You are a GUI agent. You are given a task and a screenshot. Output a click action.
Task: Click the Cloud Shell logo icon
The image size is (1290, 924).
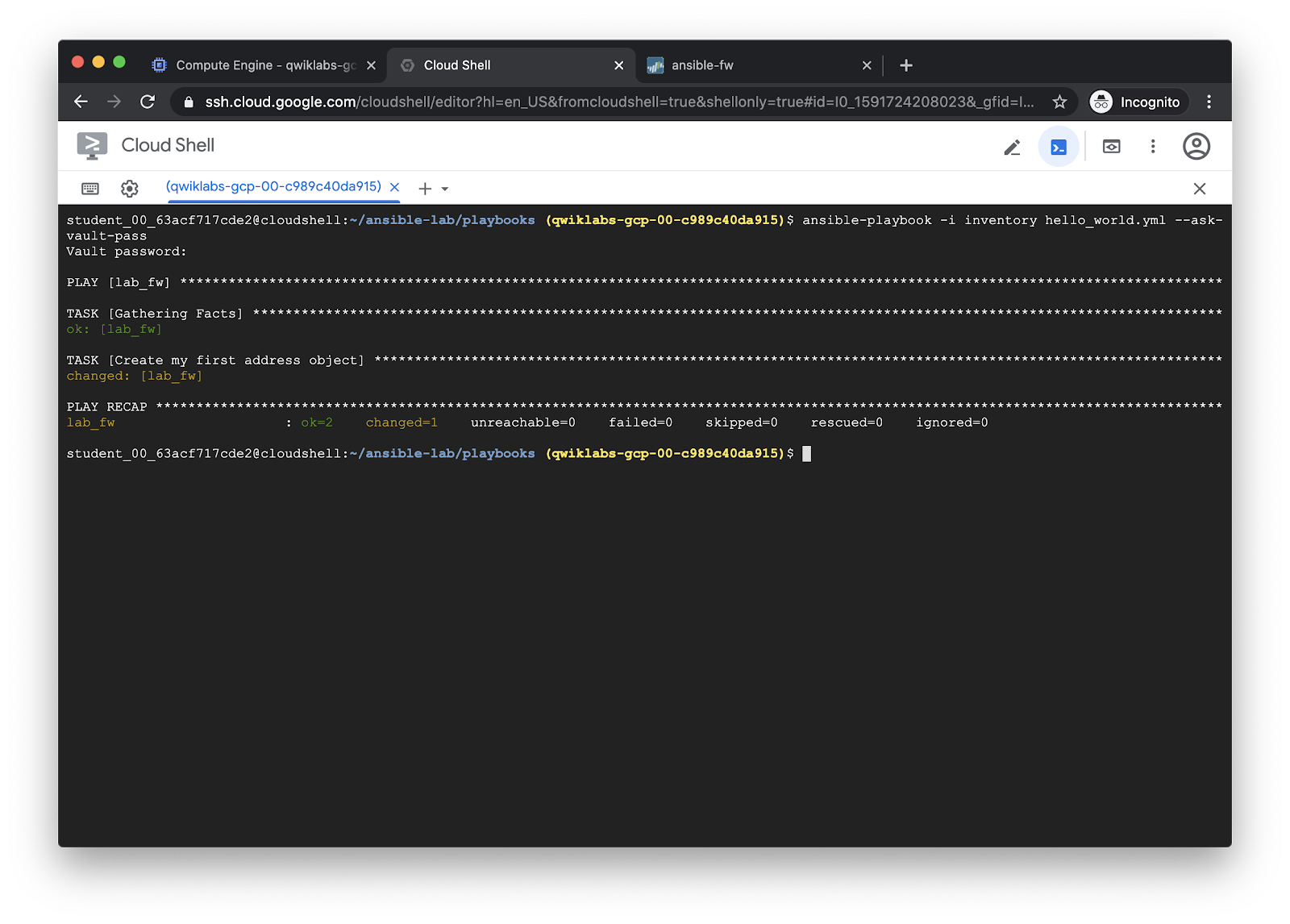click(x=92, y=146)
